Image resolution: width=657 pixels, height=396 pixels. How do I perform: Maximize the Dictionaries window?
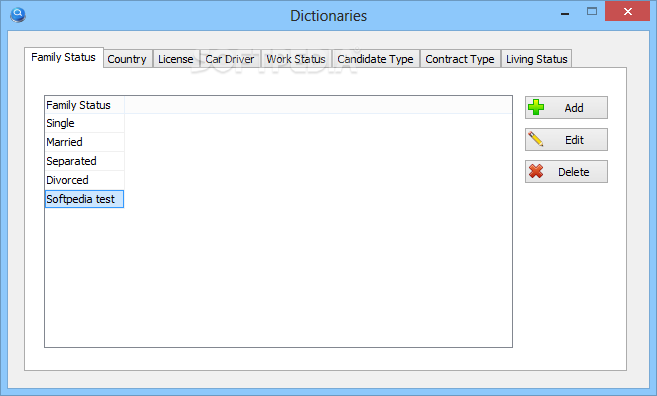tap(592, 12)
